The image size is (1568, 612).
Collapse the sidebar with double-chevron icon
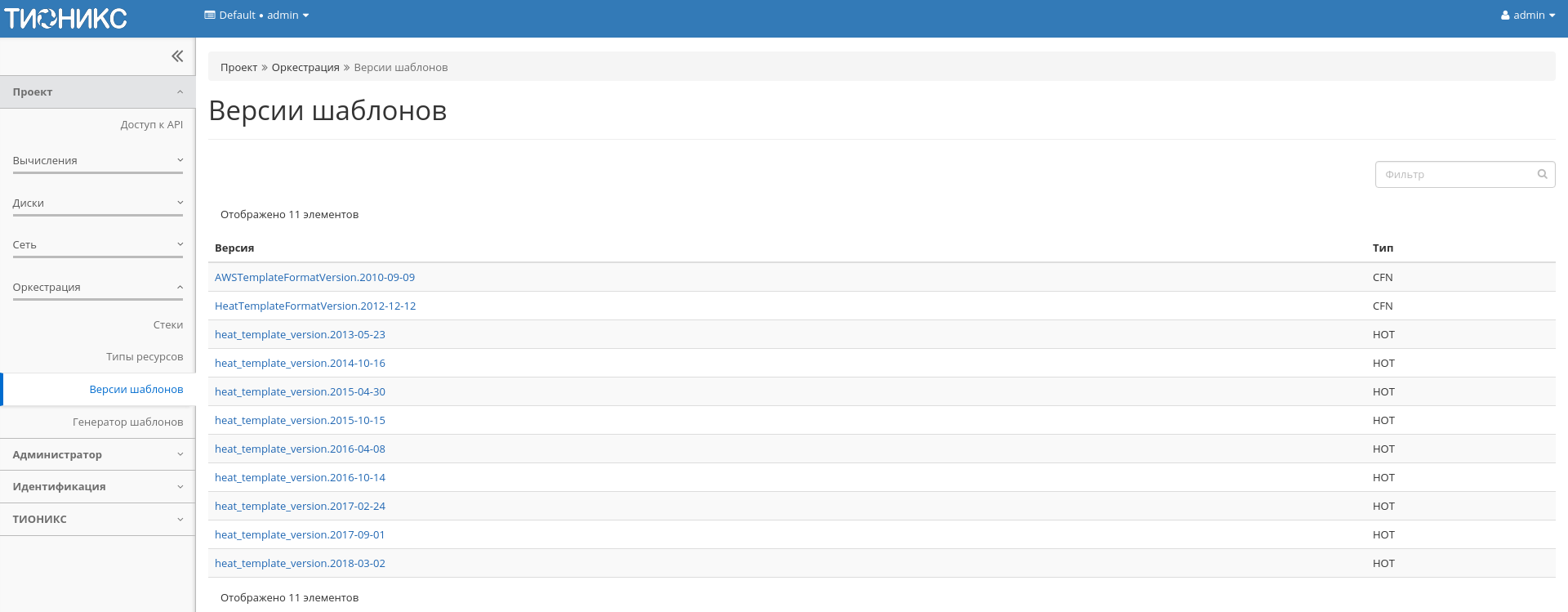(x=177, y=56)
